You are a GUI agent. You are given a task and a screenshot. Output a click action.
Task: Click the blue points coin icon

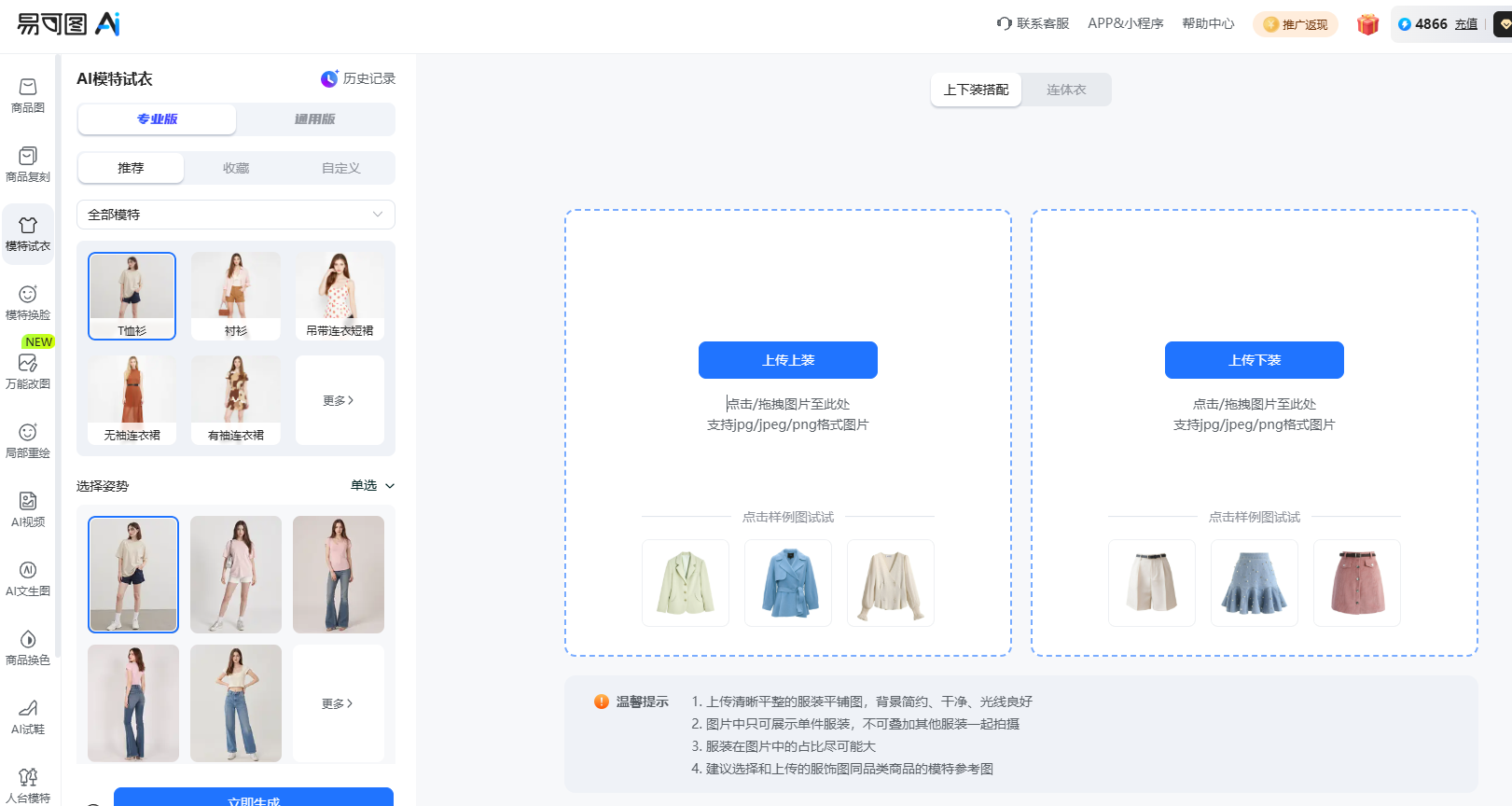coord(1404,24)
